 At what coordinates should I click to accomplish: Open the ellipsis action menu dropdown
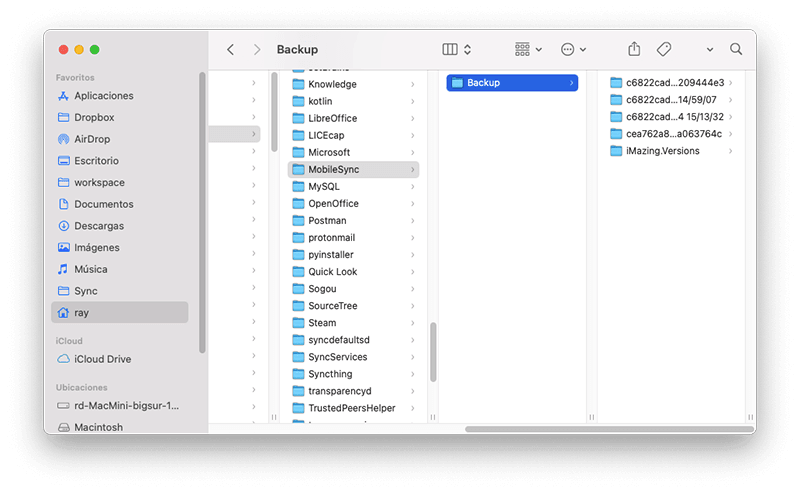[573, 49]
